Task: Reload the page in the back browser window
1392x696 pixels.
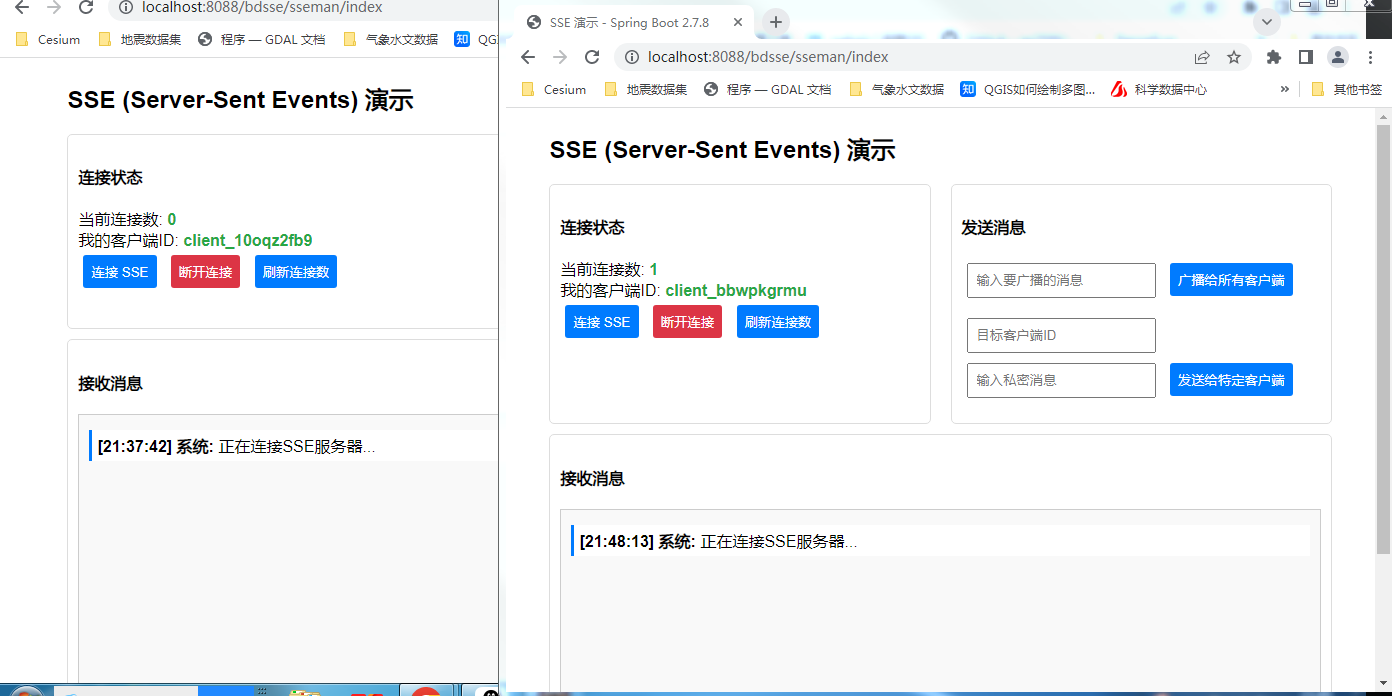Action: tap(86, 8)
